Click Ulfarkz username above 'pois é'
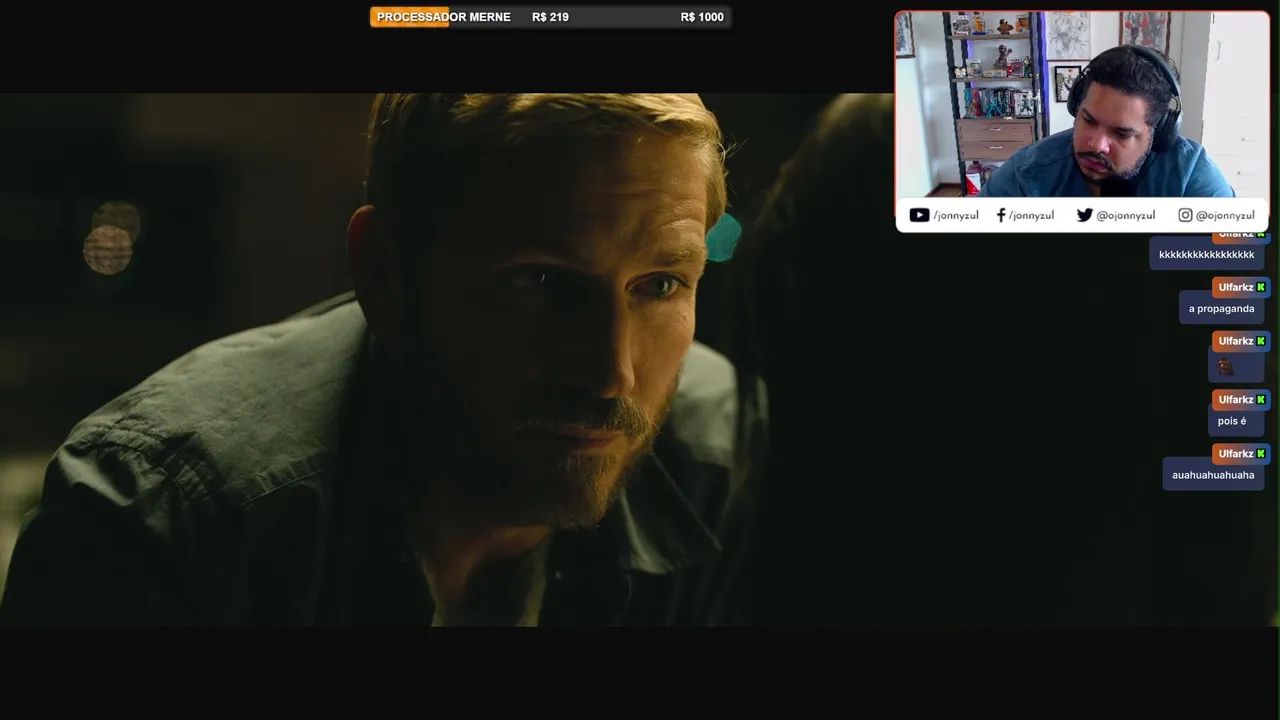 (1235, 399)
